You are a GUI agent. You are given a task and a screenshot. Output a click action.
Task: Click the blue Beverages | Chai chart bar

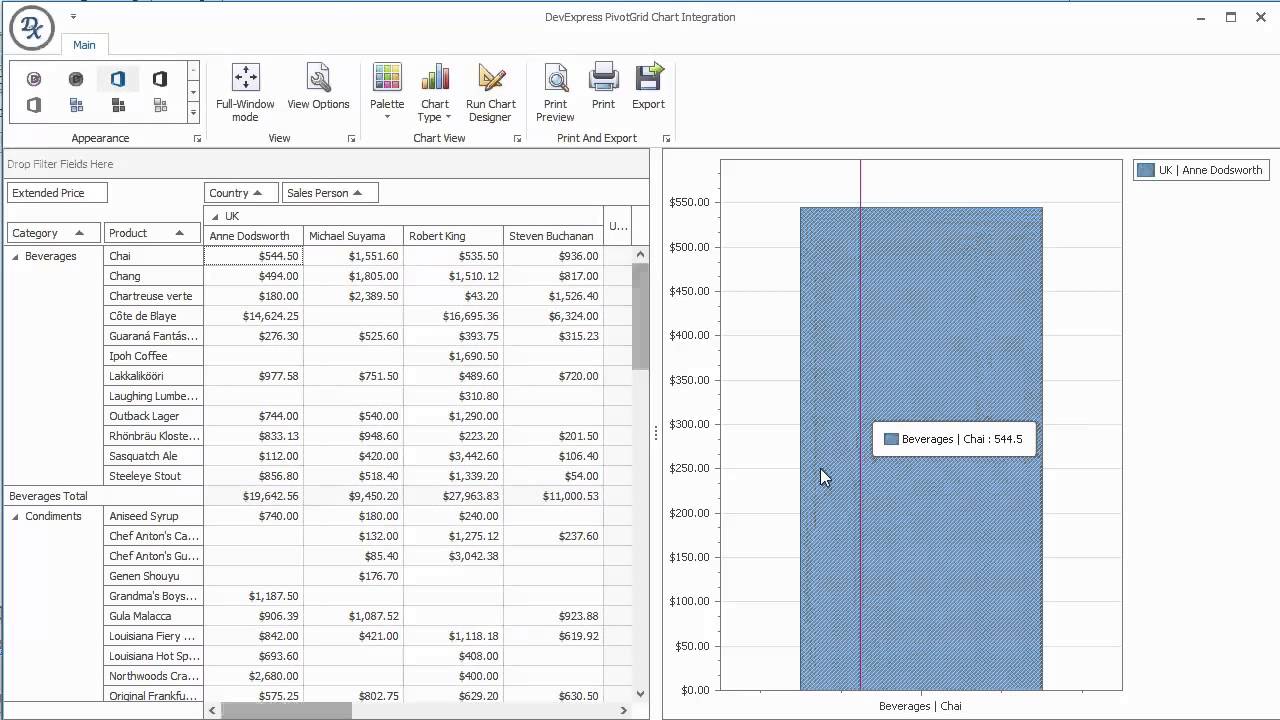pyautogui.click(x=921, y=449)
